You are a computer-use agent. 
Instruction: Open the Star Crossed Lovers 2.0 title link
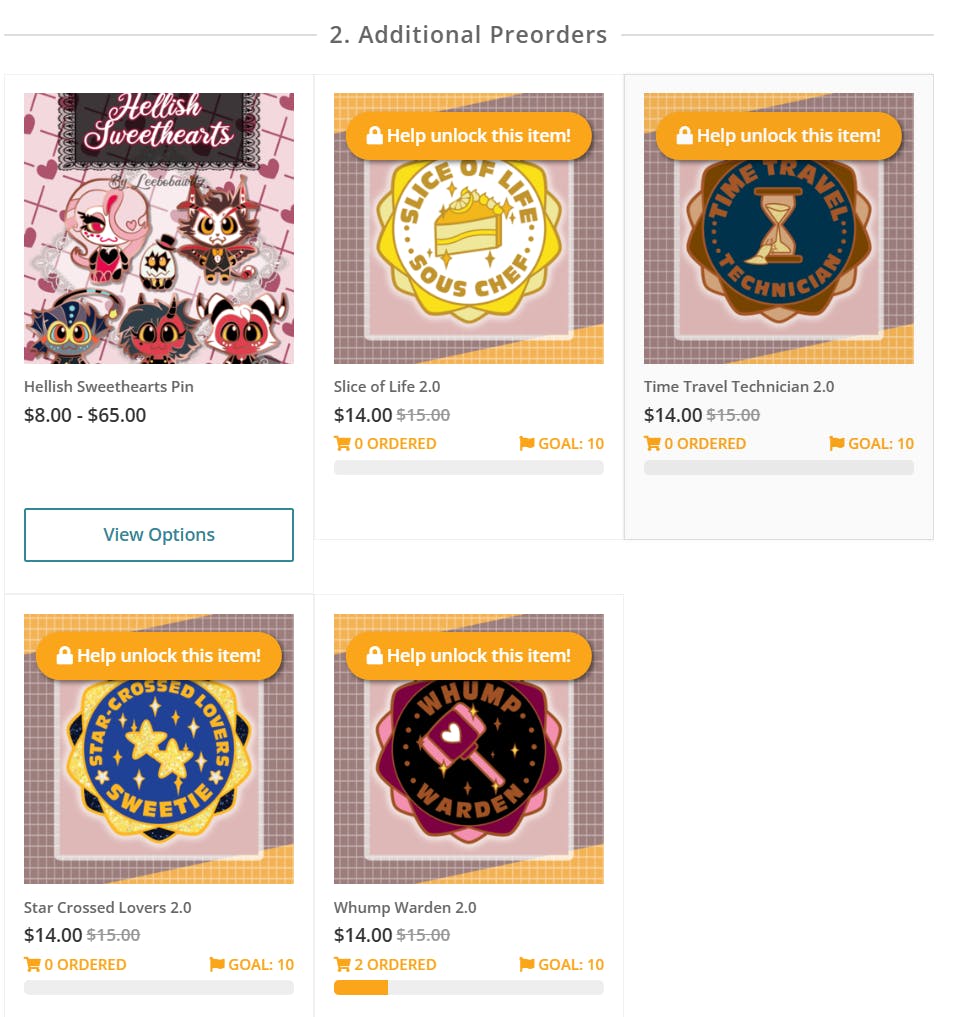(108, 907)
